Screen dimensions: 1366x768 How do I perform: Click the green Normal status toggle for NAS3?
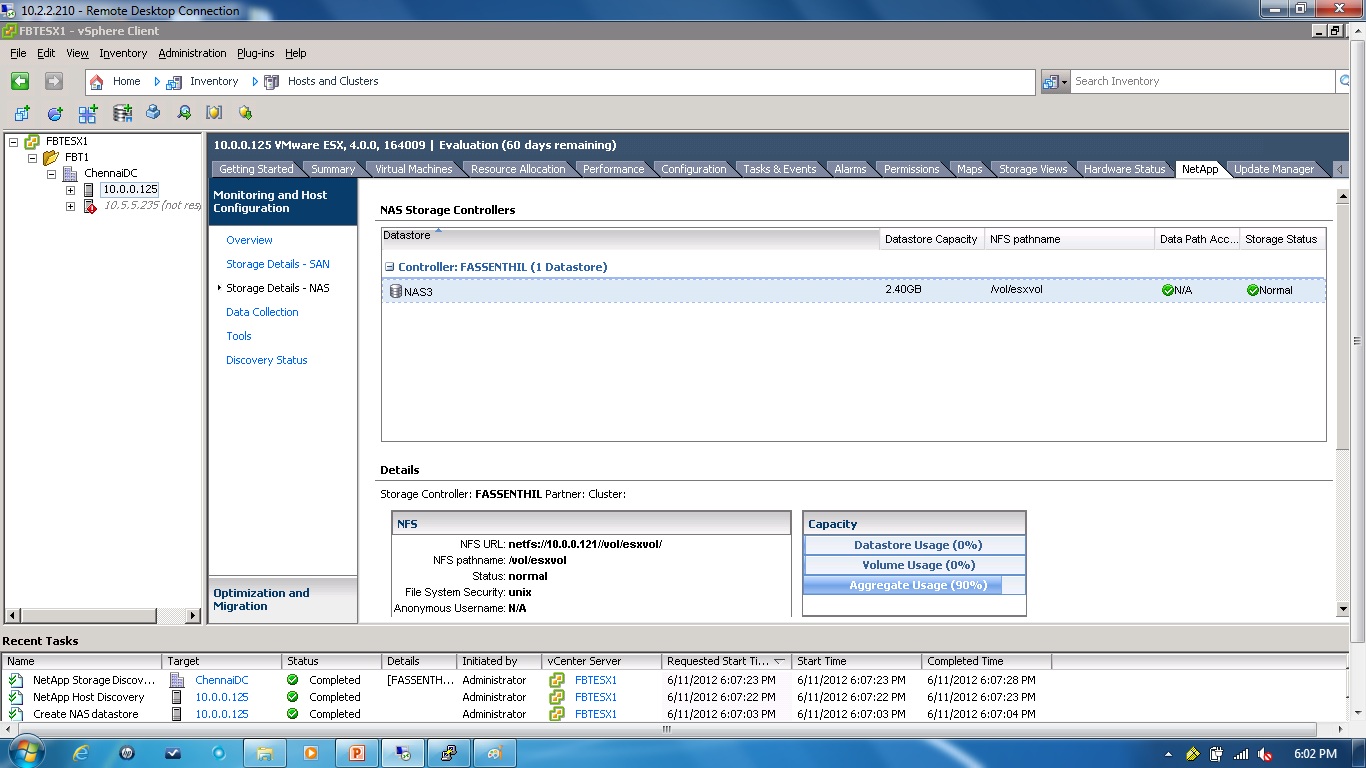(x=1253, y=290)
